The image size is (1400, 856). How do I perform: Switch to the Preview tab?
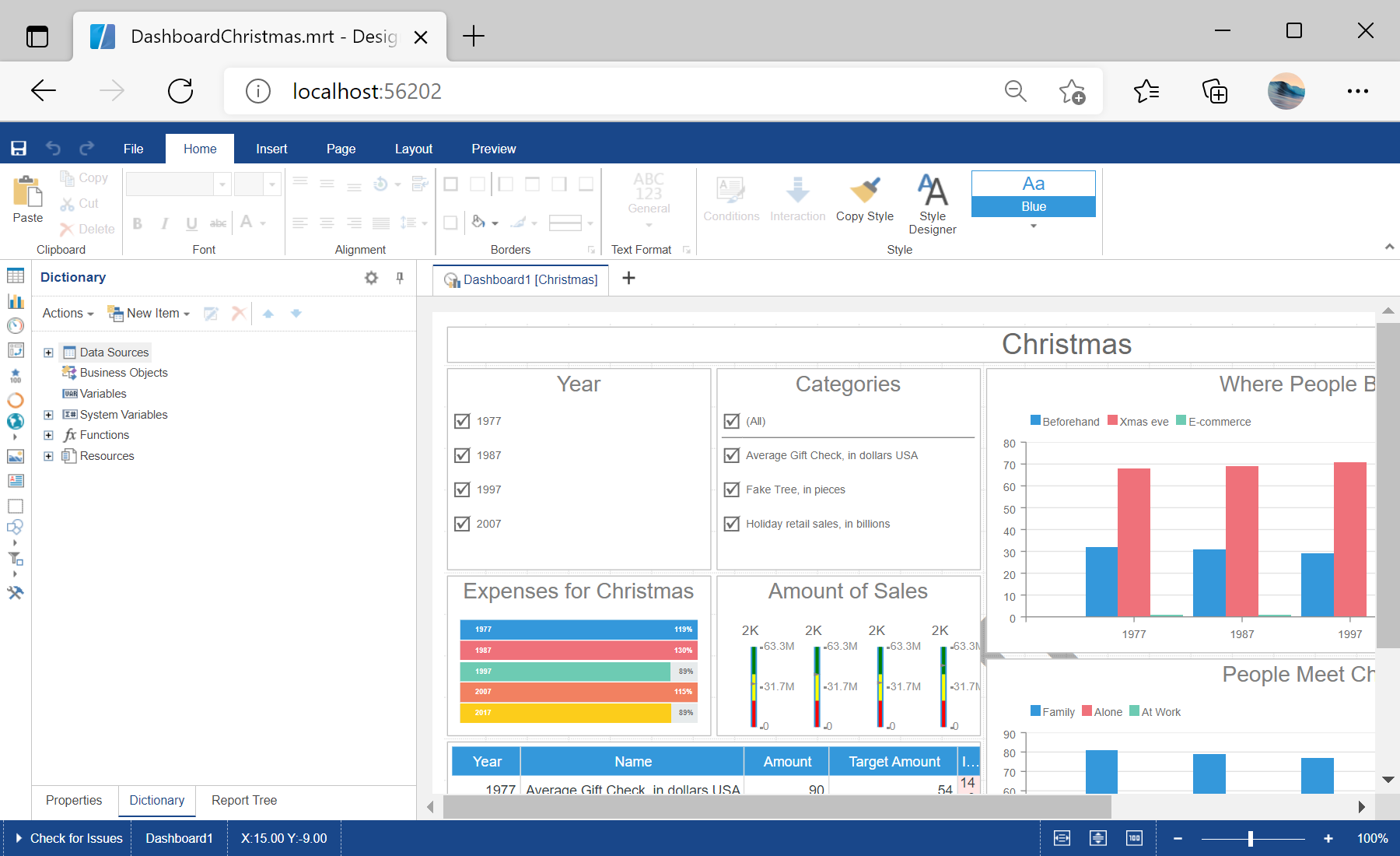pyautogui.click(x=493, y=149)
